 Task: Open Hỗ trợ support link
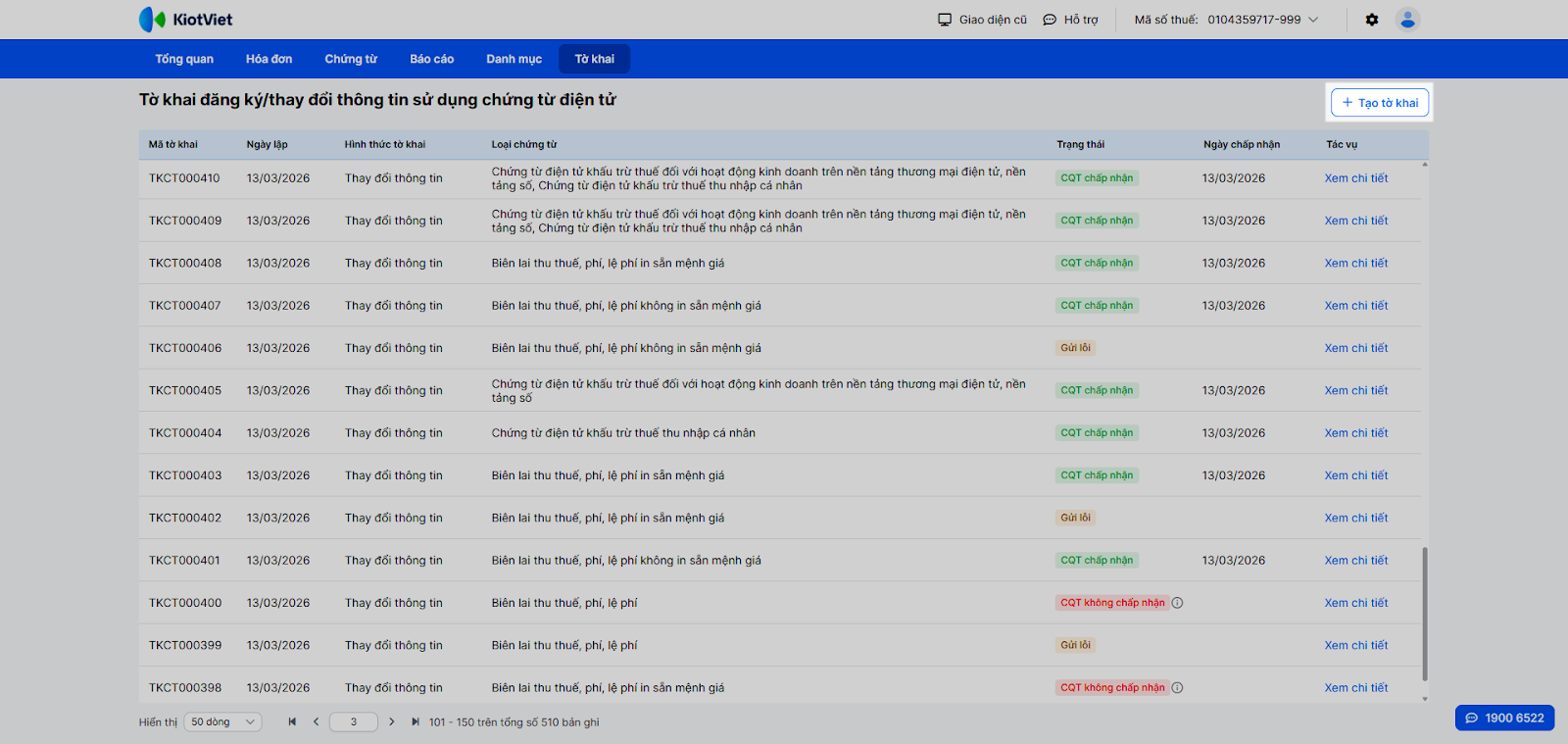point(1070,20)
